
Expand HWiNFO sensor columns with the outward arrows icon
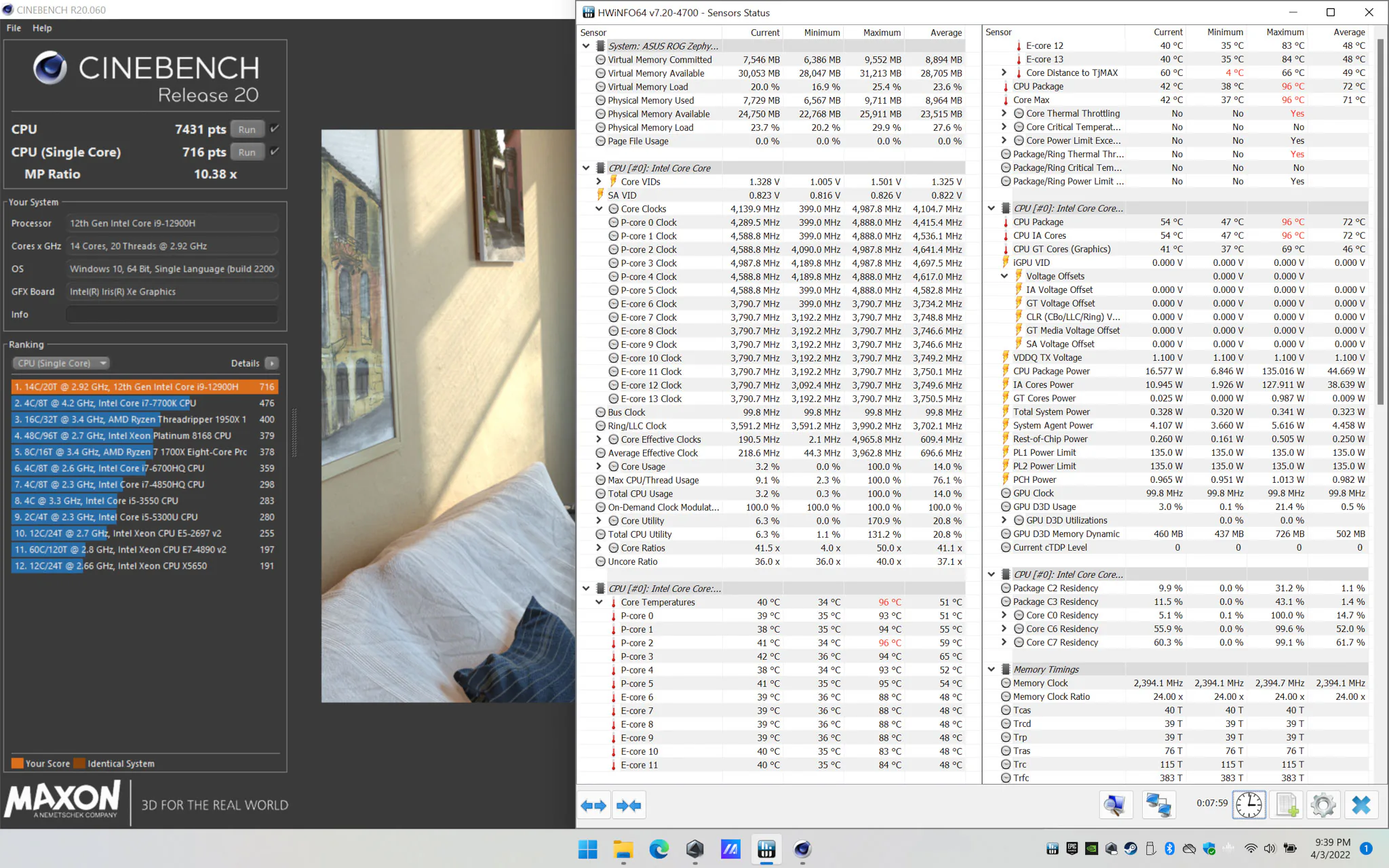(x=593, y=805)
